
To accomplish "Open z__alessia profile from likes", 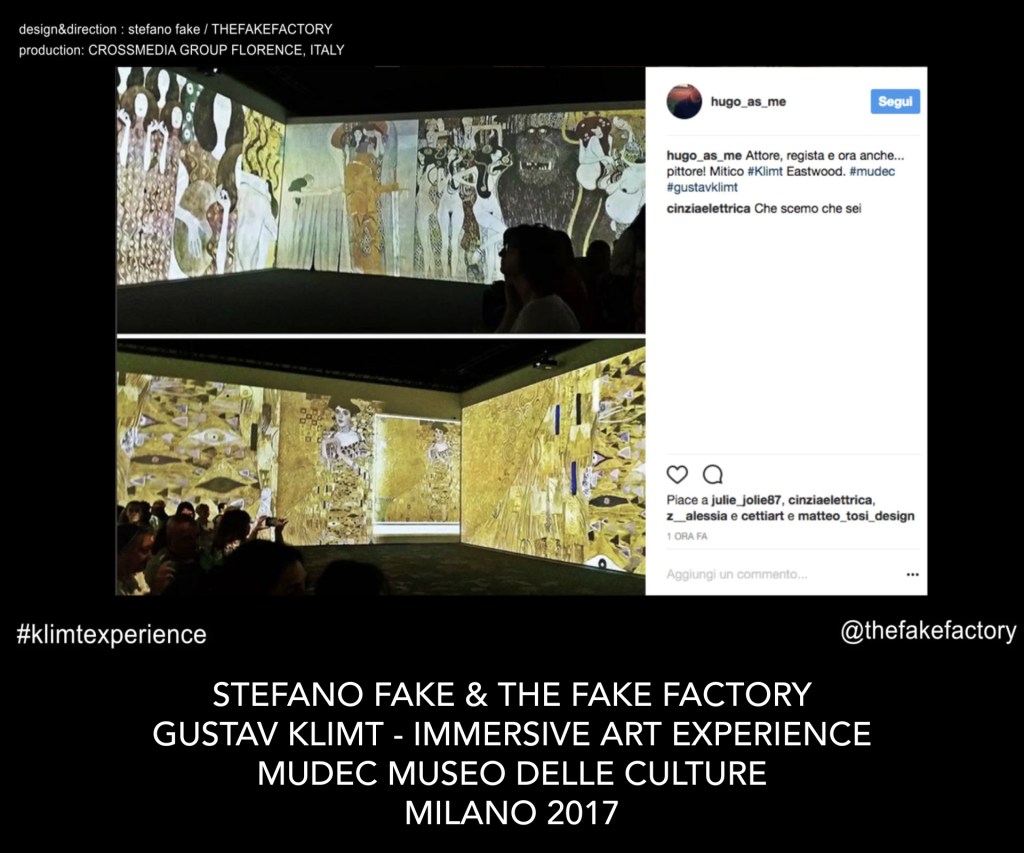I will click(697, 516).
